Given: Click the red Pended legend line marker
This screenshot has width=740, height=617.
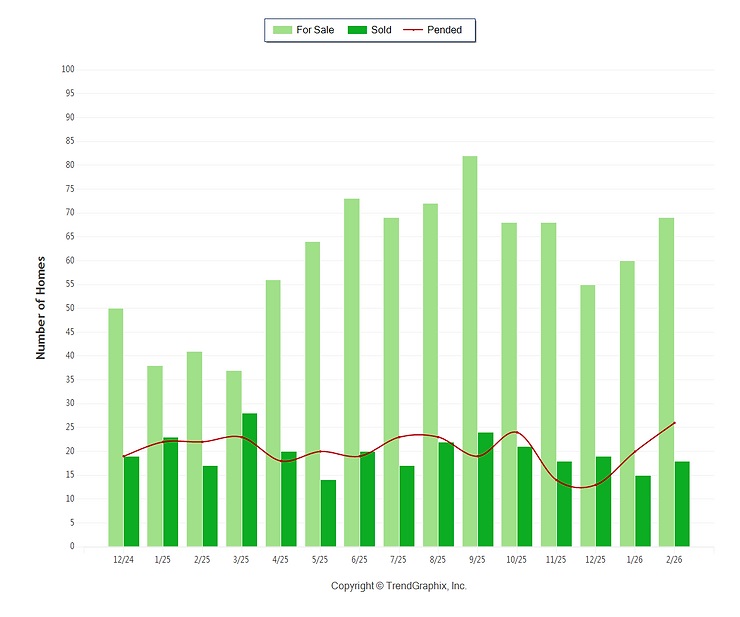Looking at the screenshot, I should pyautogui.click(x=413, y=30).
